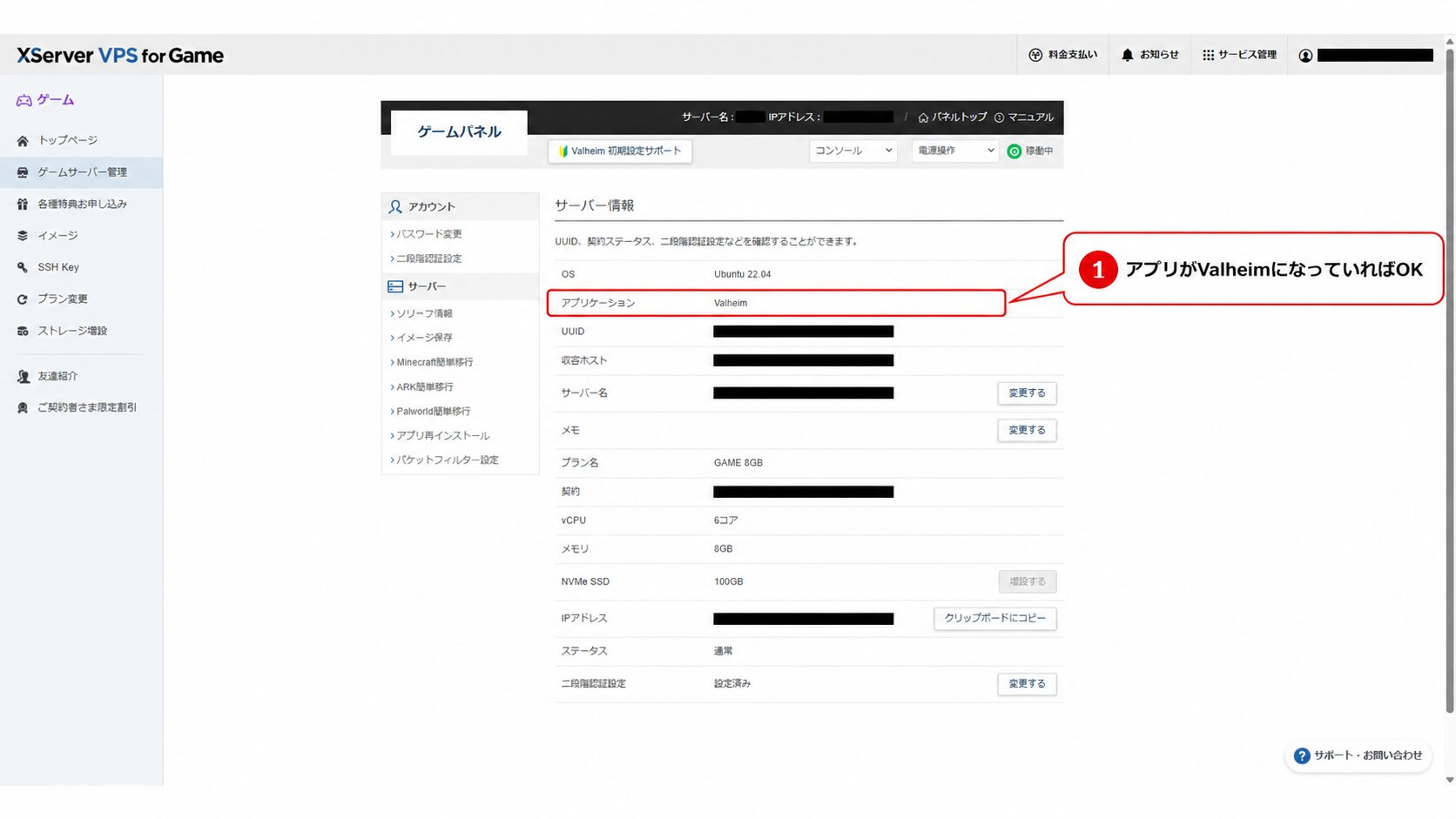Open ゲームサーバー管理 in the sidebar

[81, 172]
